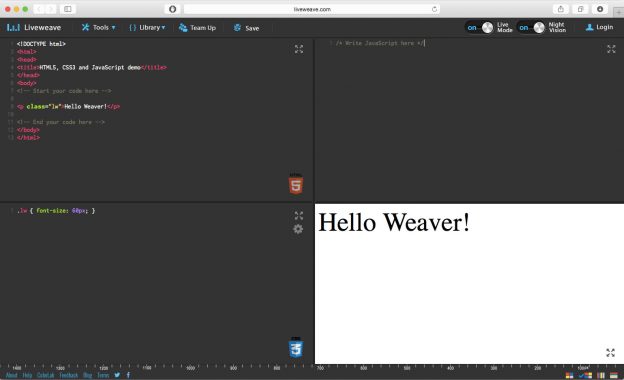Image resolution: width=624 pixels, height=380 pixels.
Task: Click the title line in HTML editor
Action: [92, 68]
